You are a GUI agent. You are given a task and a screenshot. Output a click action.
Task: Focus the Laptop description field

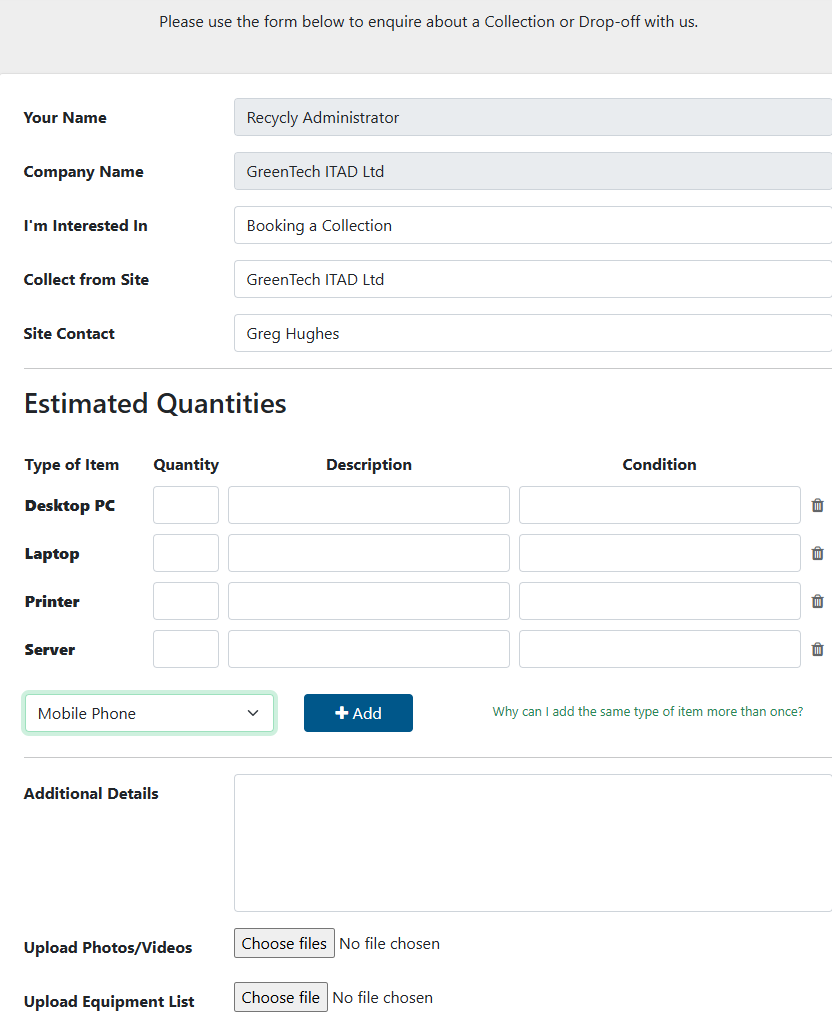(x=369, y=554)
